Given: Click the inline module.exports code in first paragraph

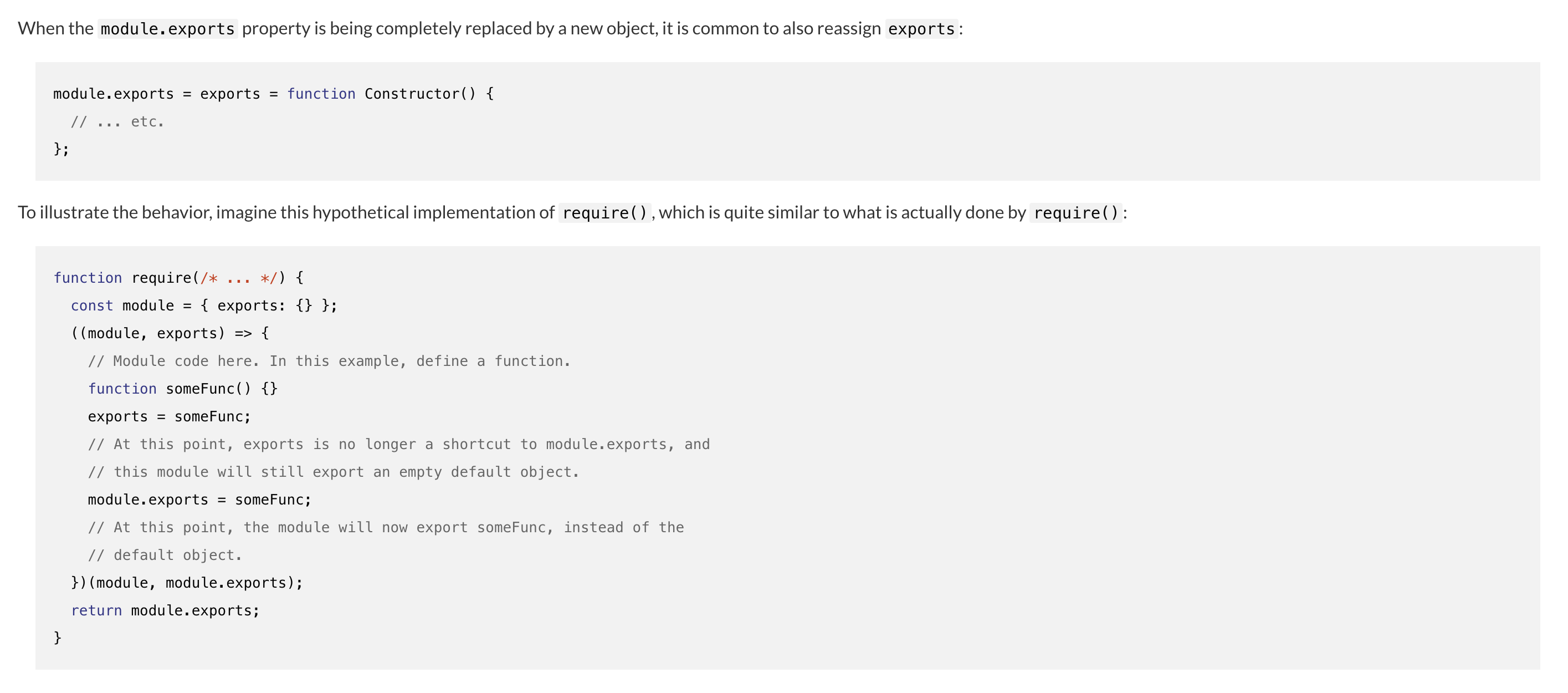Looking at the screenshot, I should [x=167, y=29].
